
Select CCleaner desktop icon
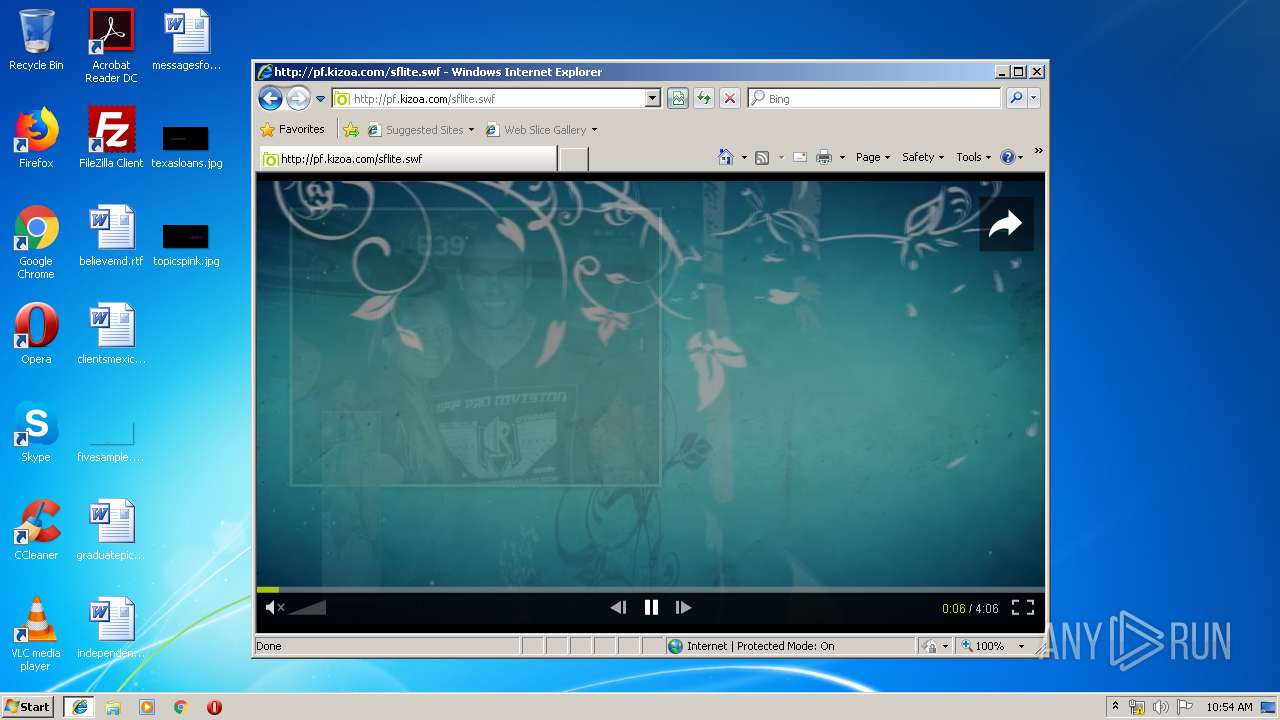pyautogui.click(x=36, y=530)
